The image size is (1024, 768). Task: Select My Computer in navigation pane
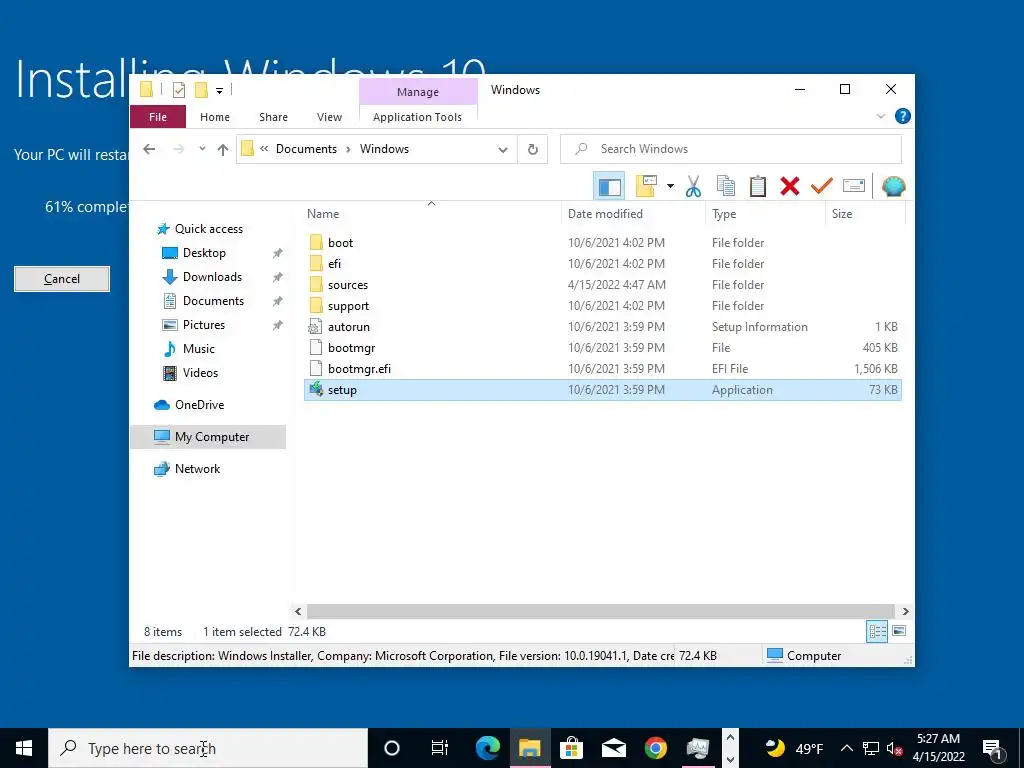pos(208,437)
